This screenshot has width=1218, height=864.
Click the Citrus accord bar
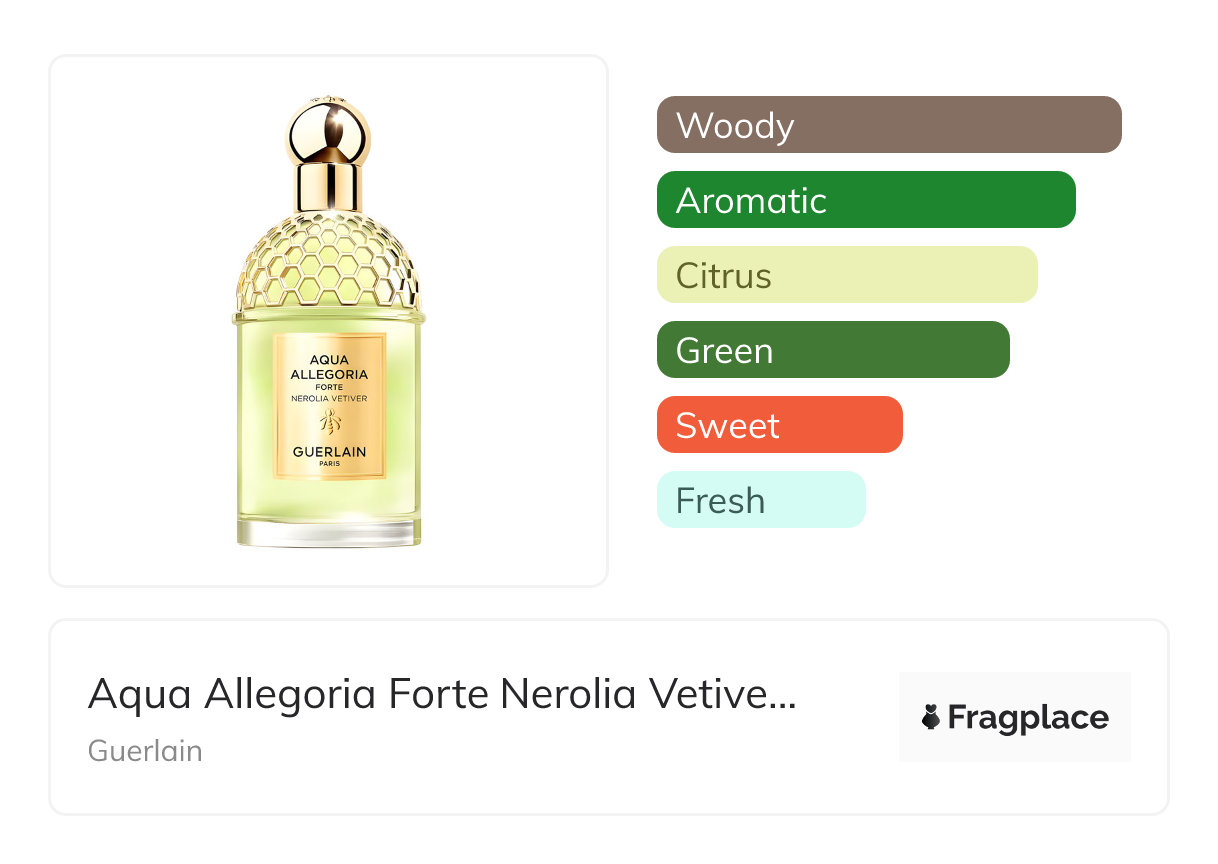point(846,275)
